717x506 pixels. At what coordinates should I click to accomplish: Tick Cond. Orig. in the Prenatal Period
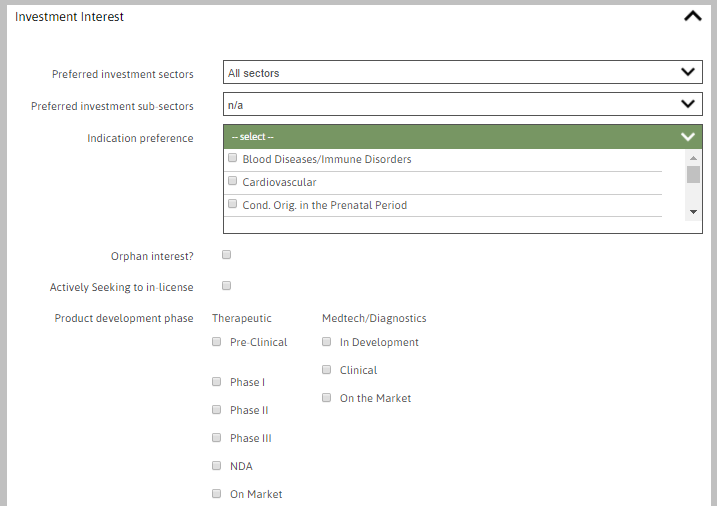(x=233, y=205)
